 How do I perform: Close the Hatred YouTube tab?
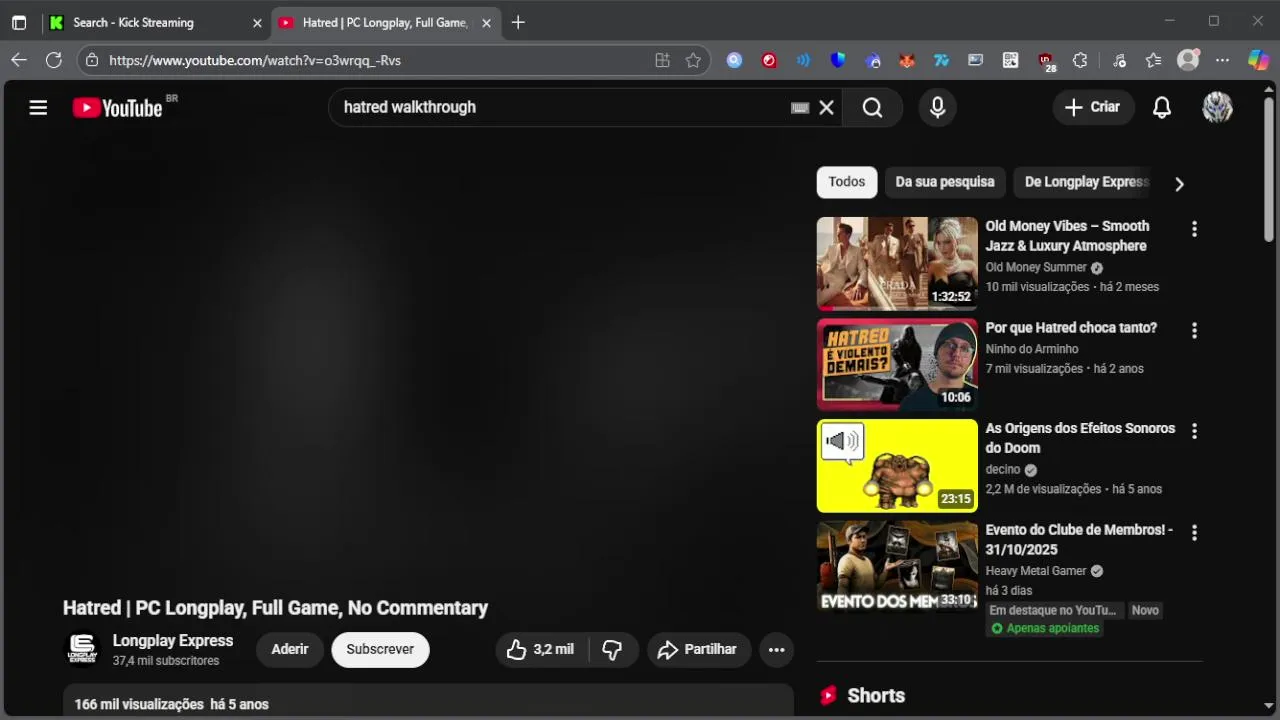click(486, 22)
